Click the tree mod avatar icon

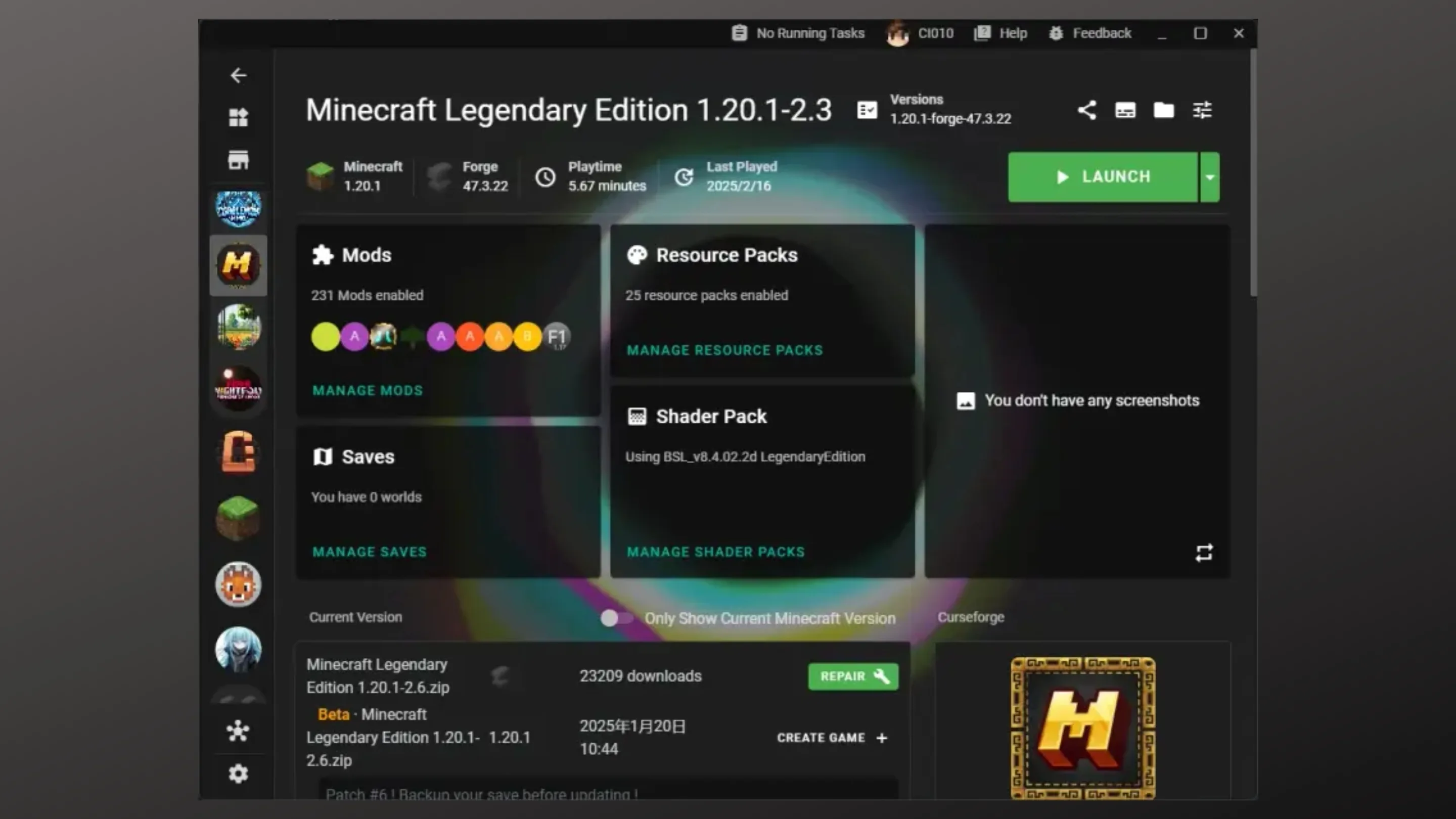pos(413,337)
